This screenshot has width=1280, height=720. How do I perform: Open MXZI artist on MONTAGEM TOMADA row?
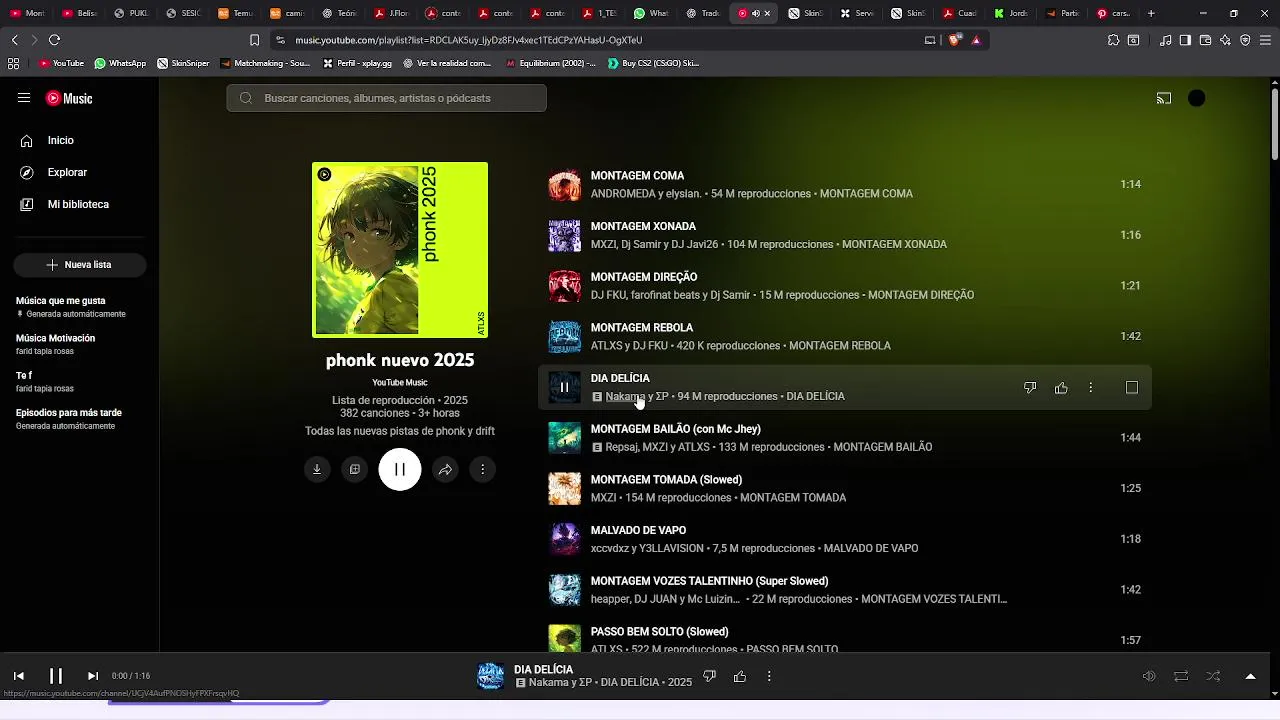click(x=603, y=498)
